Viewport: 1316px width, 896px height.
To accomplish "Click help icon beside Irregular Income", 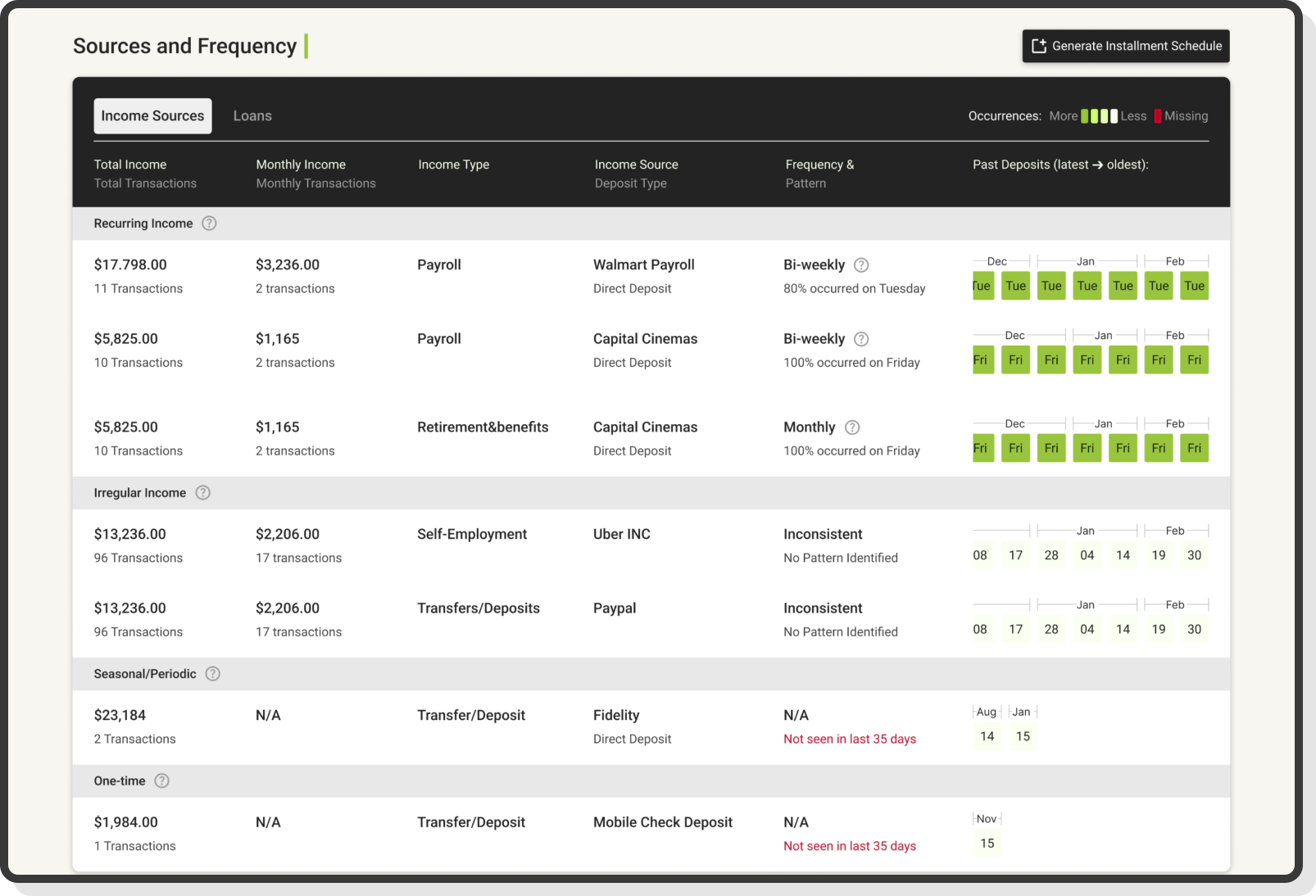I will click(202, 493).
